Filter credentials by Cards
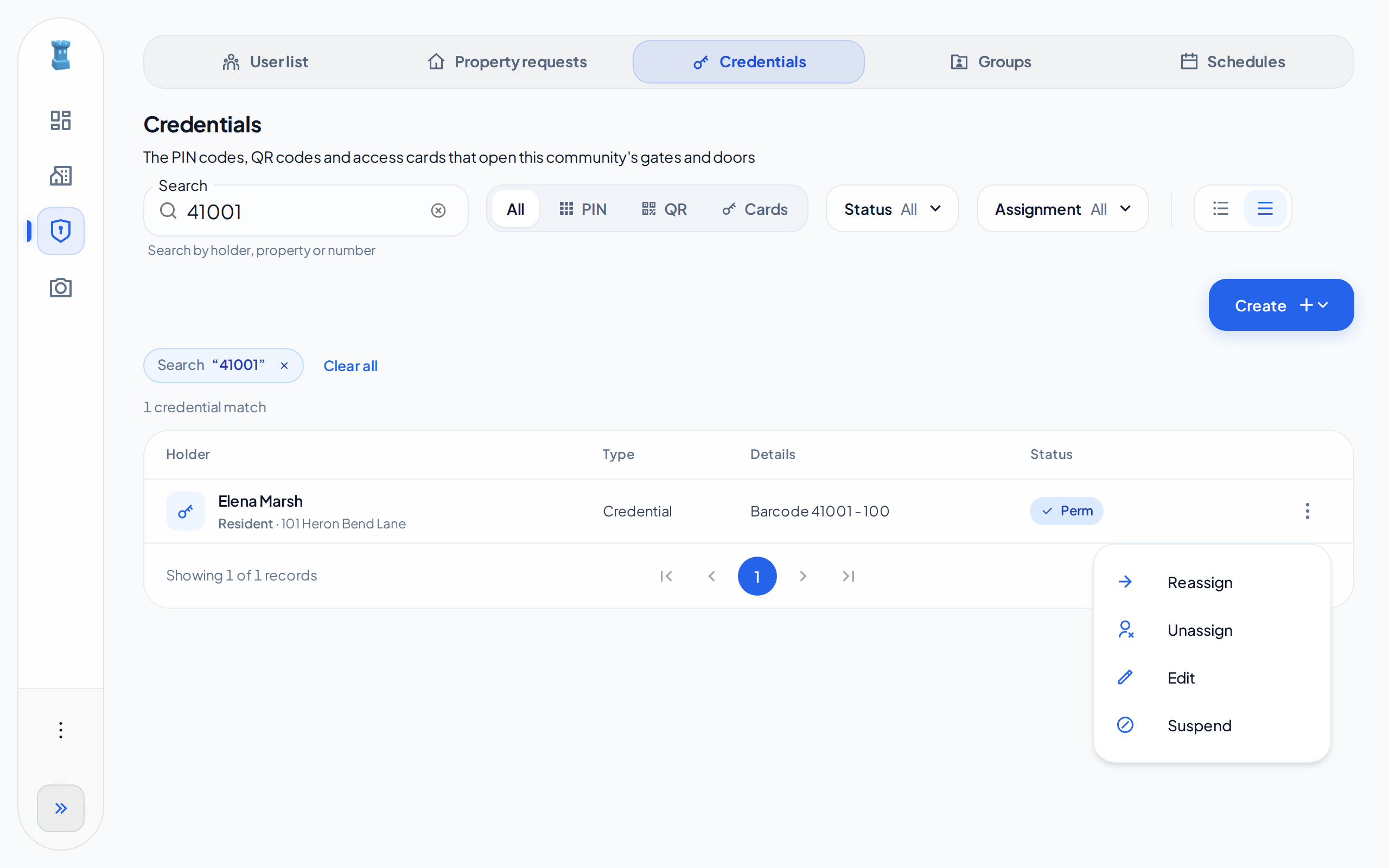The width and height of the screenshot is (1389, 868). click(x=755, y=209)
